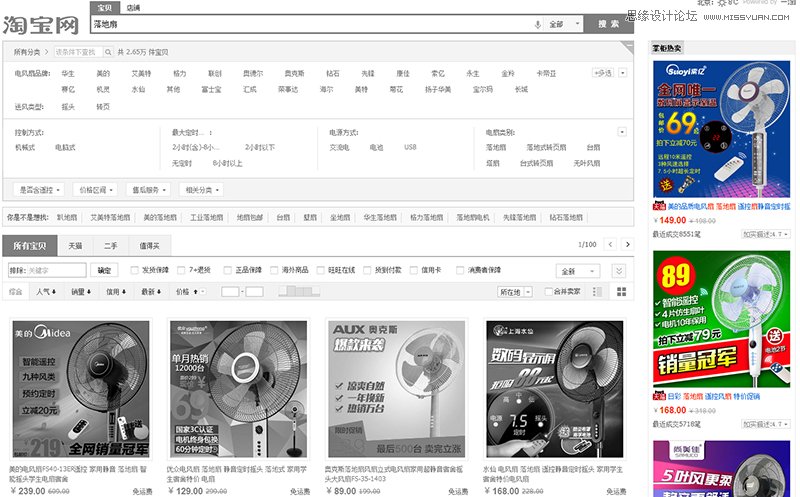This screenshot has height=497, width=800.
Task: Open the price sort dropdown beside 价格
Action: tap(202, 292)
